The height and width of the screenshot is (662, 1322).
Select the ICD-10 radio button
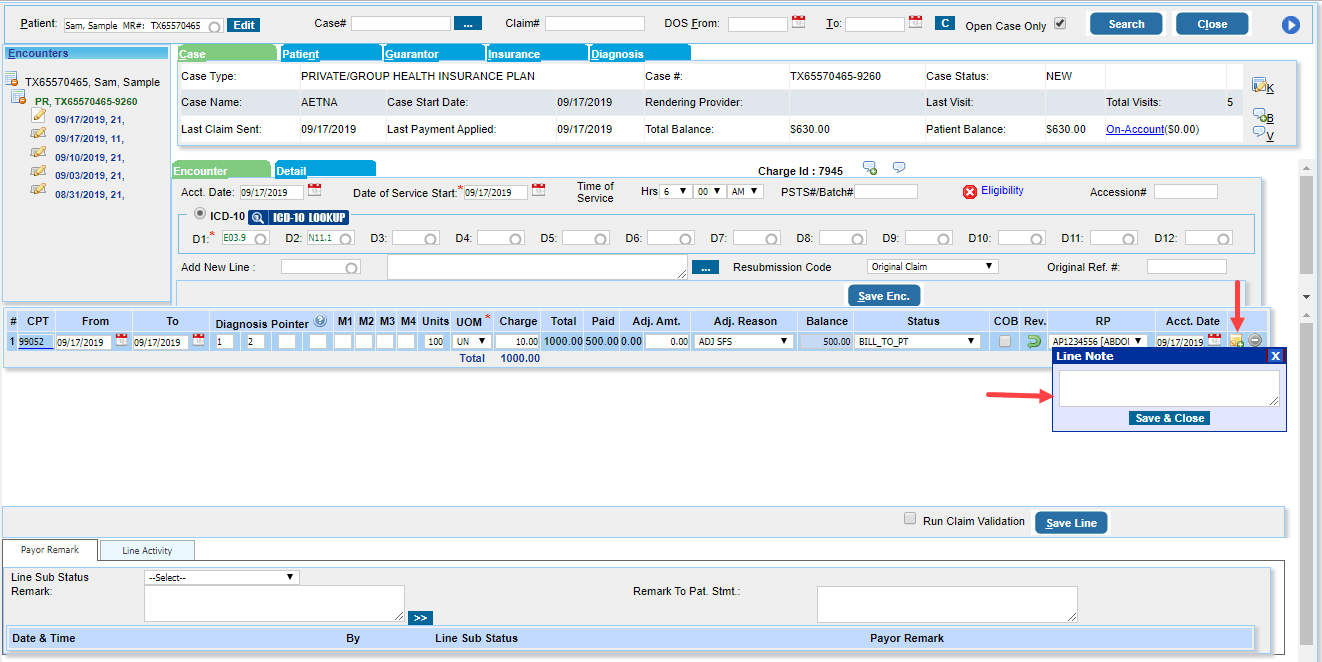pyautogui.click(x=200, y=213)
